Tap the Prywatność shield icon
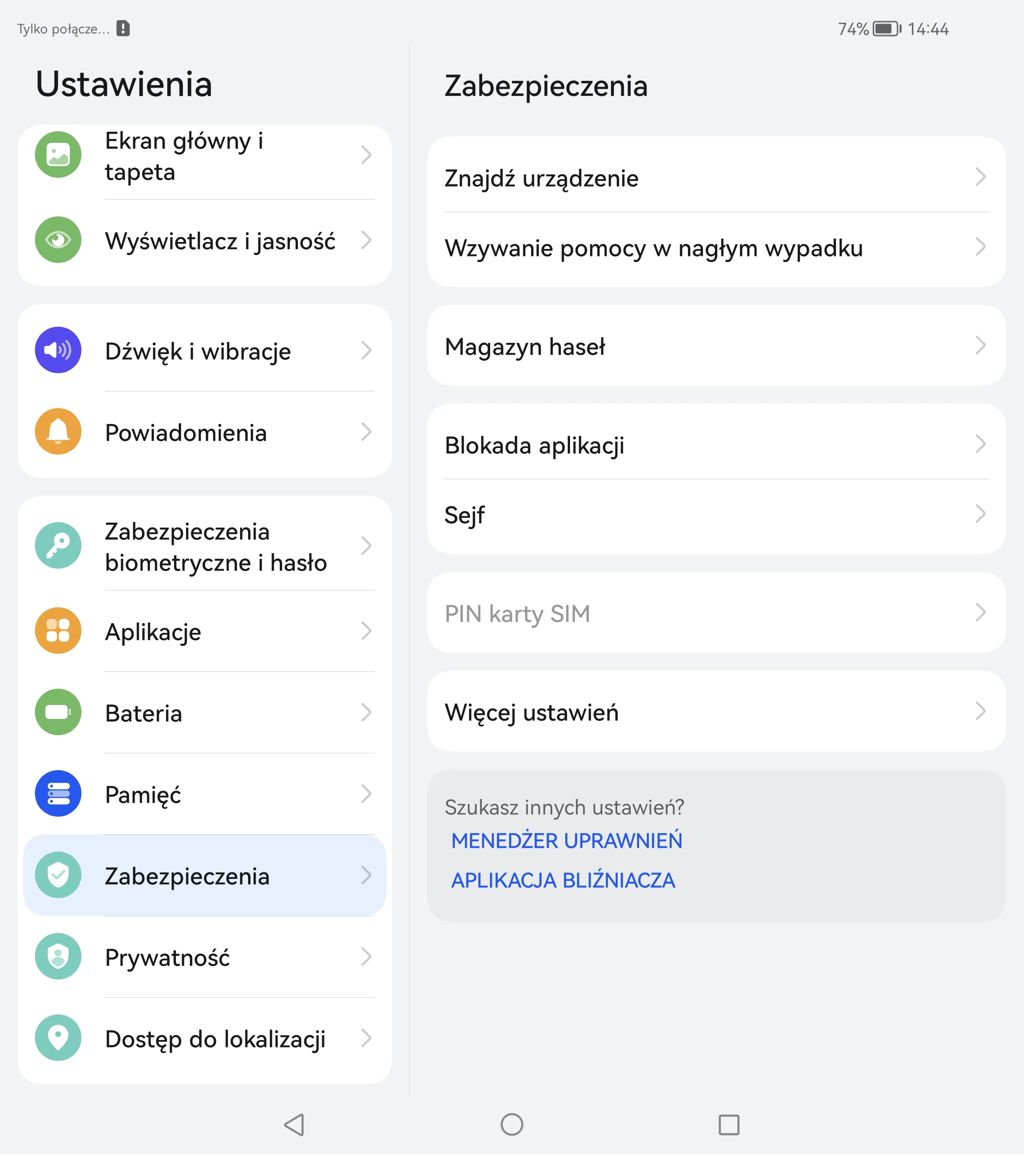The height and width of the screenshot is (1154, 1024). [58, 957]
